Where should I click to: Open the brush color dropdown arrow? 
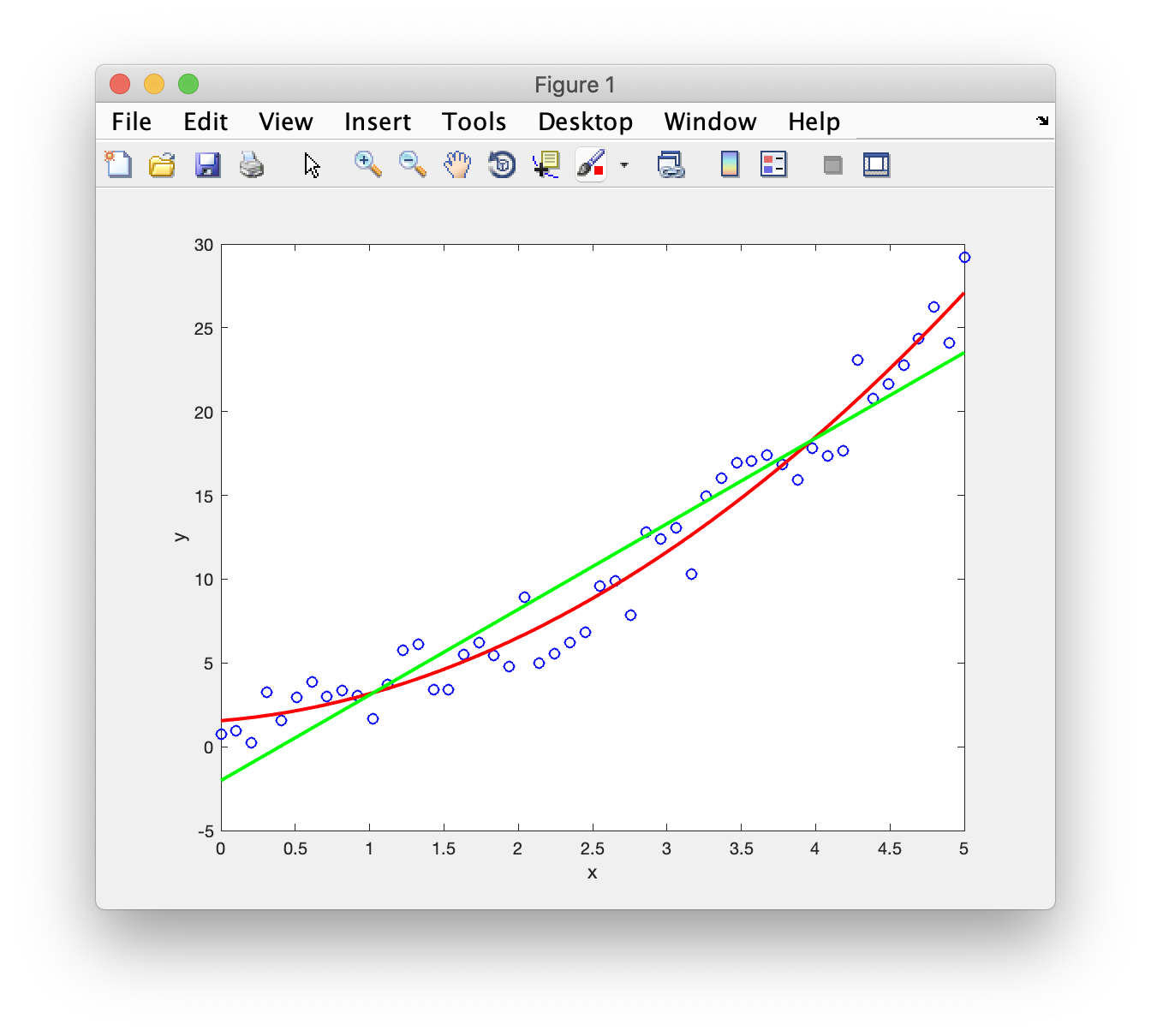coord(624,164)
